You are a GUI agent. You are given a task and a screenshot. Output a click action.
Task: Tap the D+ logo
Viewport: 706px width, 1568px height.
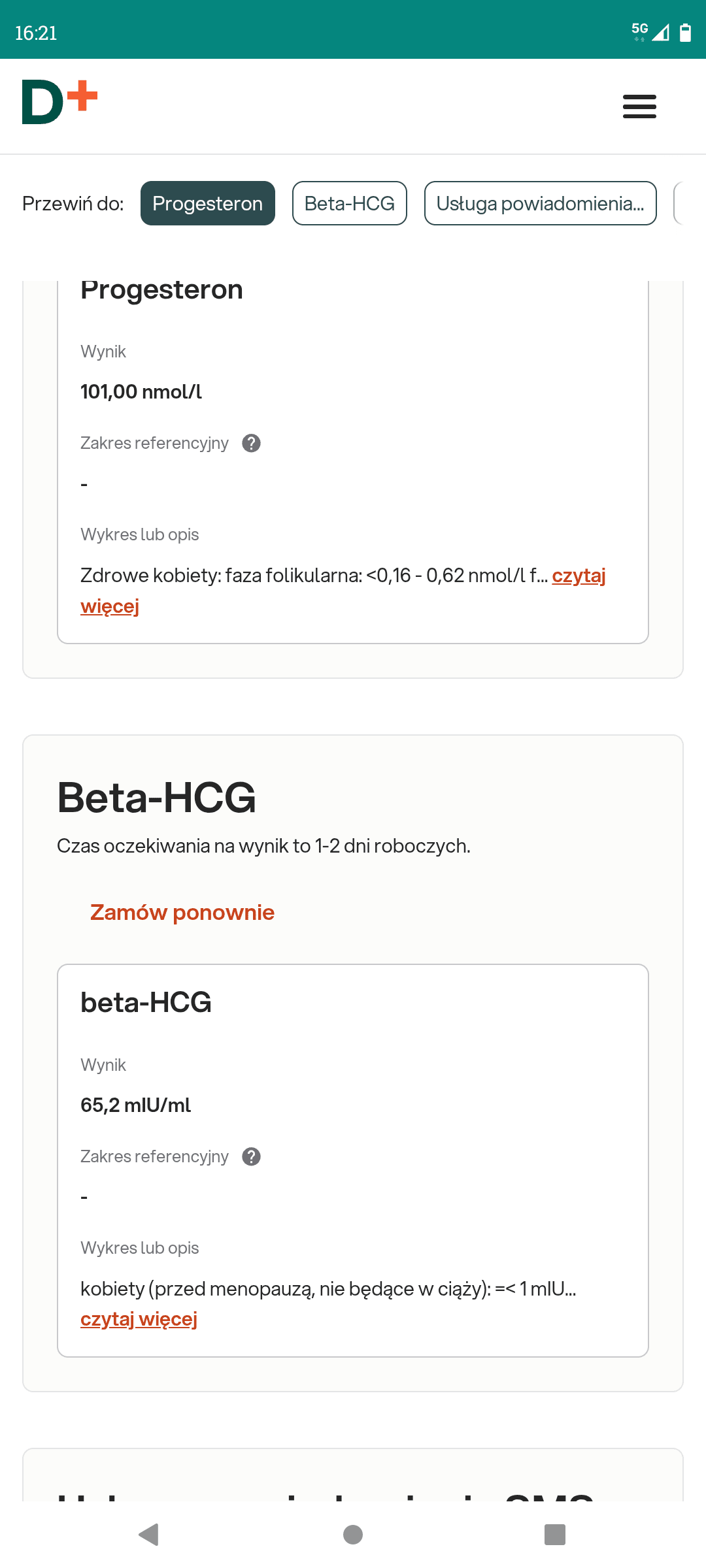tap(59, 102)
